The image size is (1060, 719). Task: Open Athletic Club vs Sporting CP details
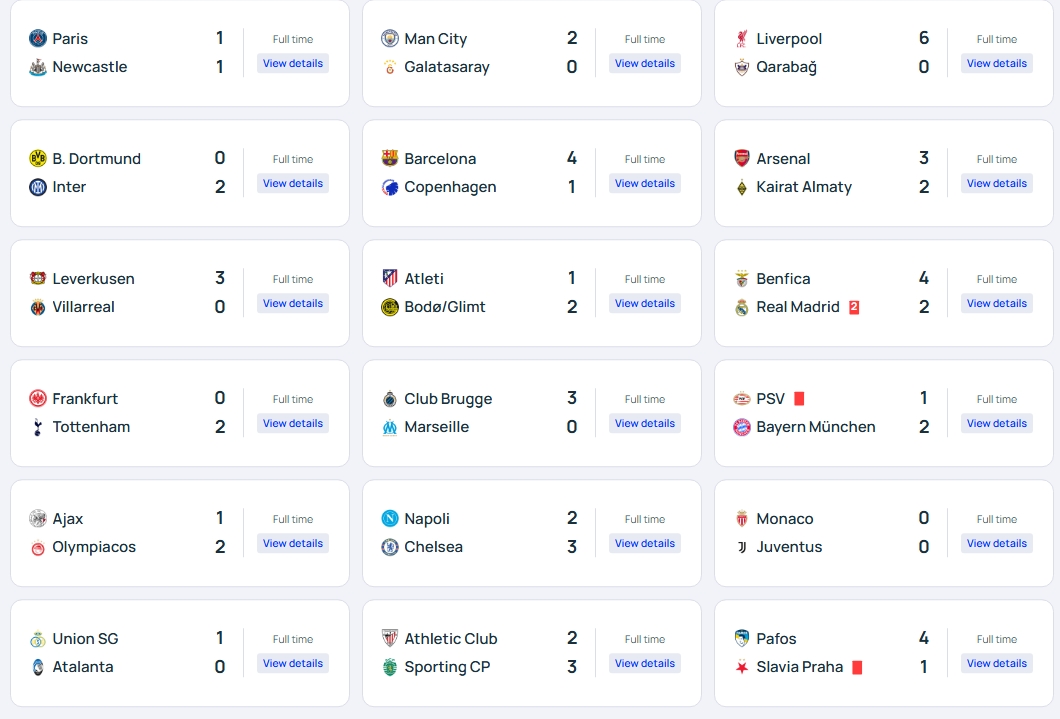[x=644, y=663]
